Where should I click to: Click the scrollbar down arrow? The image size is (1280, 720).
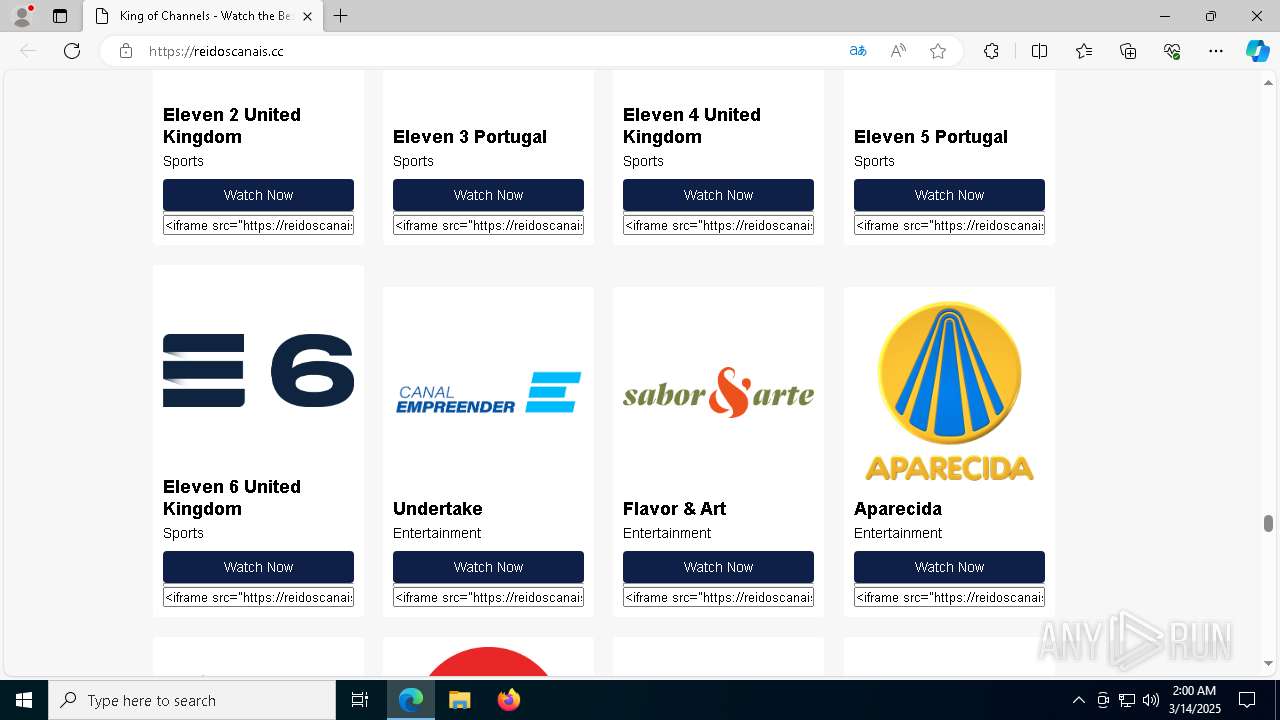tap(1268, 663)
